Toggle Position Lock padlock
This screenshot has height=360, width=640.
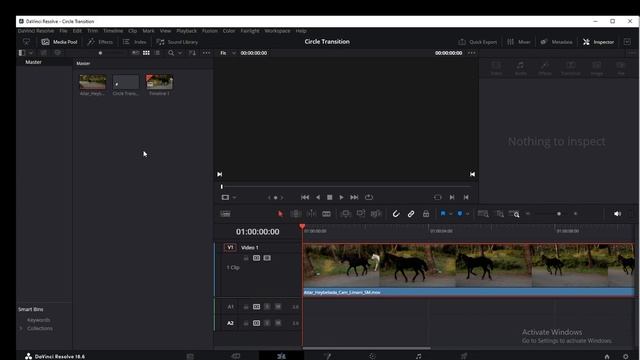426,213
